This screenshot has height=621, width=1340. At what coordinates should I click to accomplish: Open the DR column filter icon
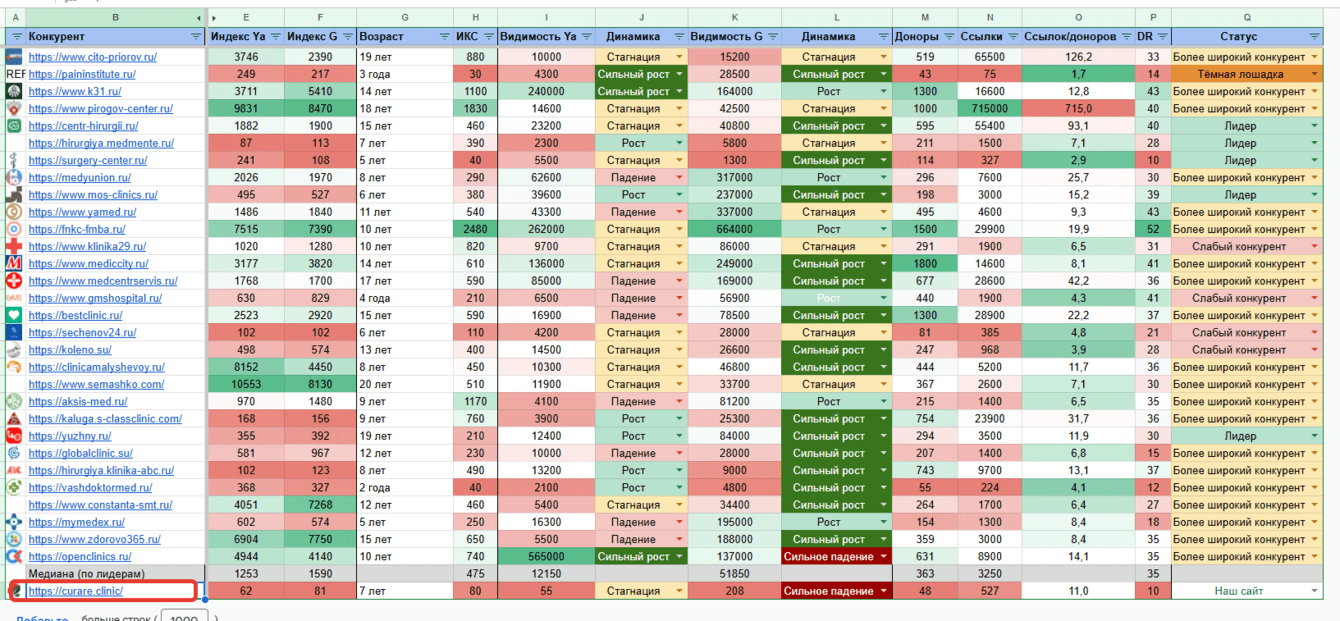(1162, 36)
